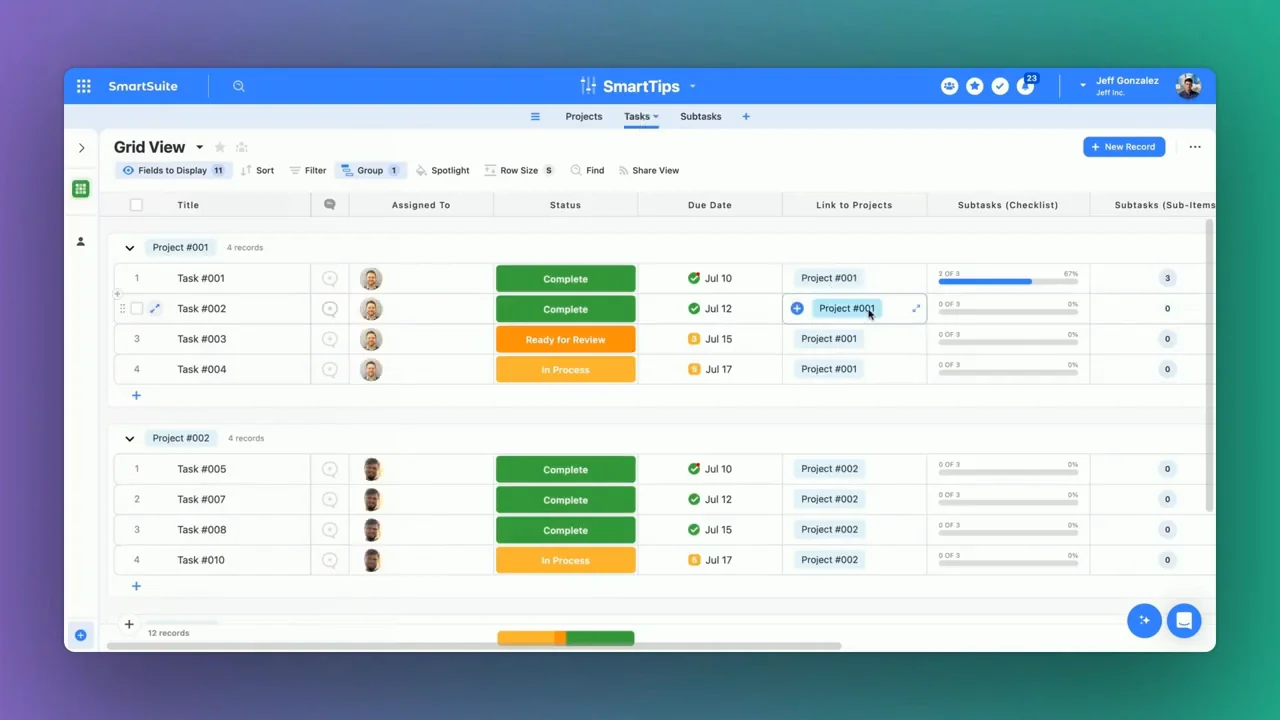Add a new table with plus tab icon
The width and height of the screenshot is (1280, 720).
746,117
